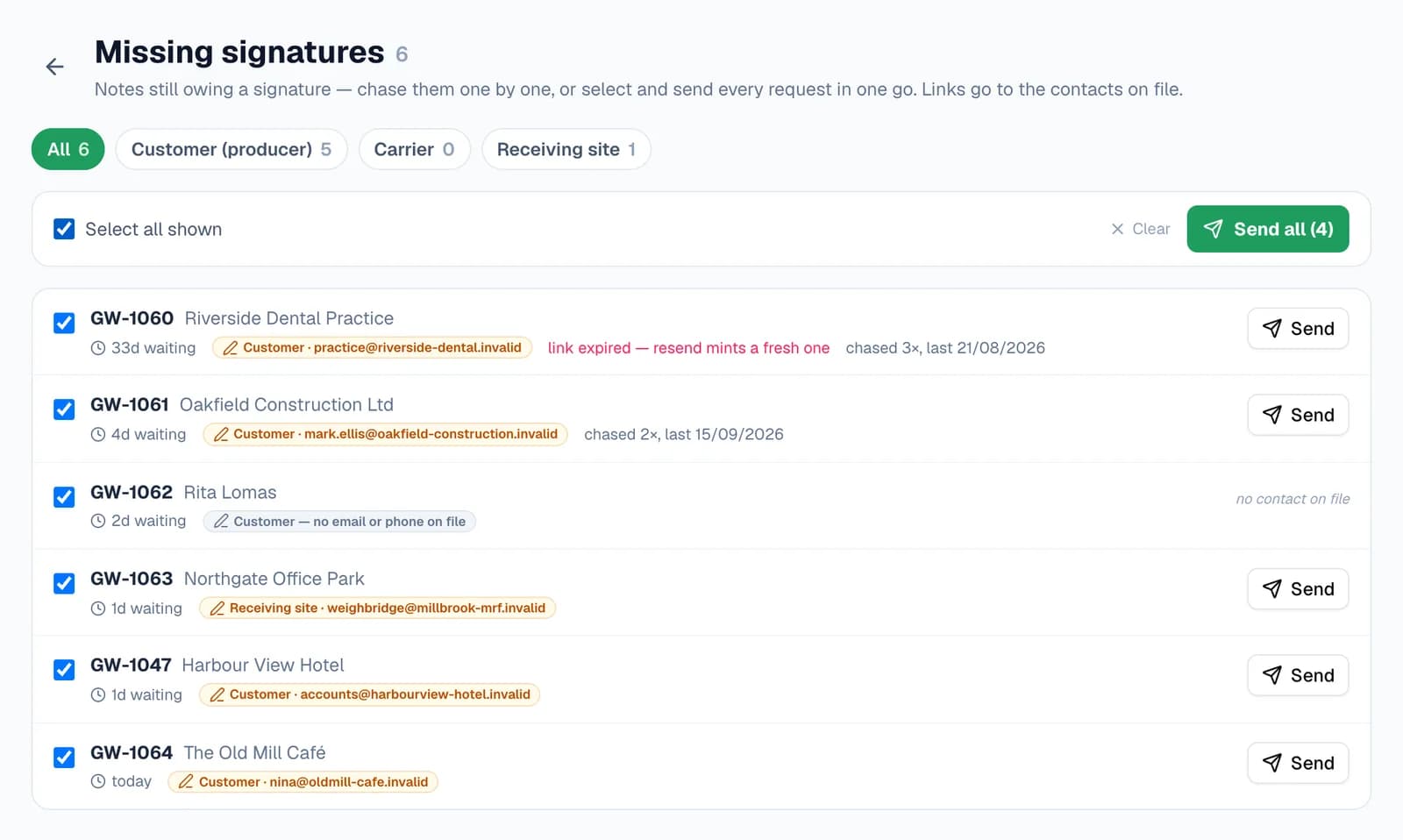Show Receiving site 1 notes
The width and height of the screenshot is (1403, 840).
[x=566, y=149]
